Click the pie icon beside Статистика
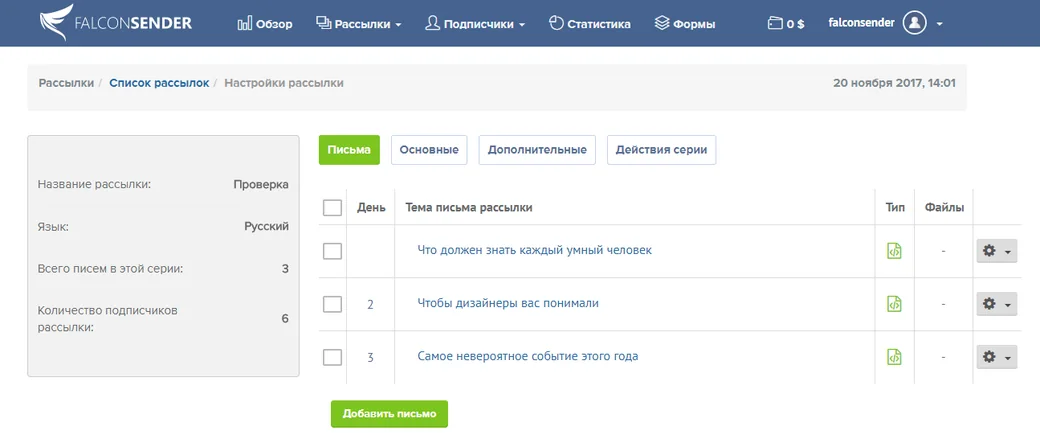The image size is (1040, 447). pos(556,23)
